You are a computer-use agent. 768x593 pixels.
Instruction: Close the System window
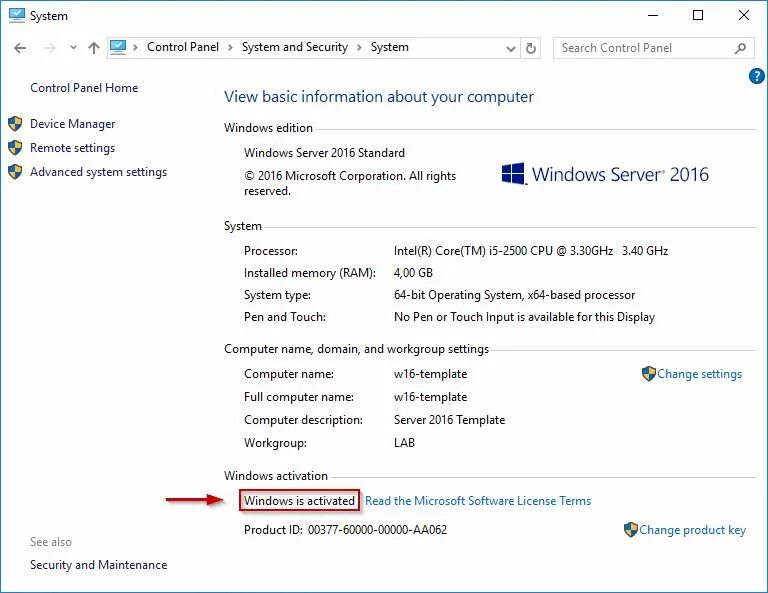pyautogui.click(x=744, y=15)
